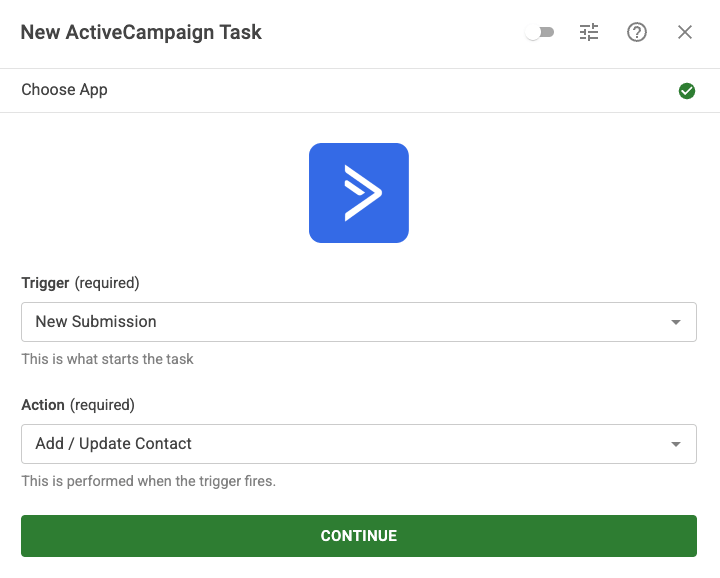Click the 'Action (required)' label
The width and height of the screenshot is (720, 578).
tap(78, 405)
